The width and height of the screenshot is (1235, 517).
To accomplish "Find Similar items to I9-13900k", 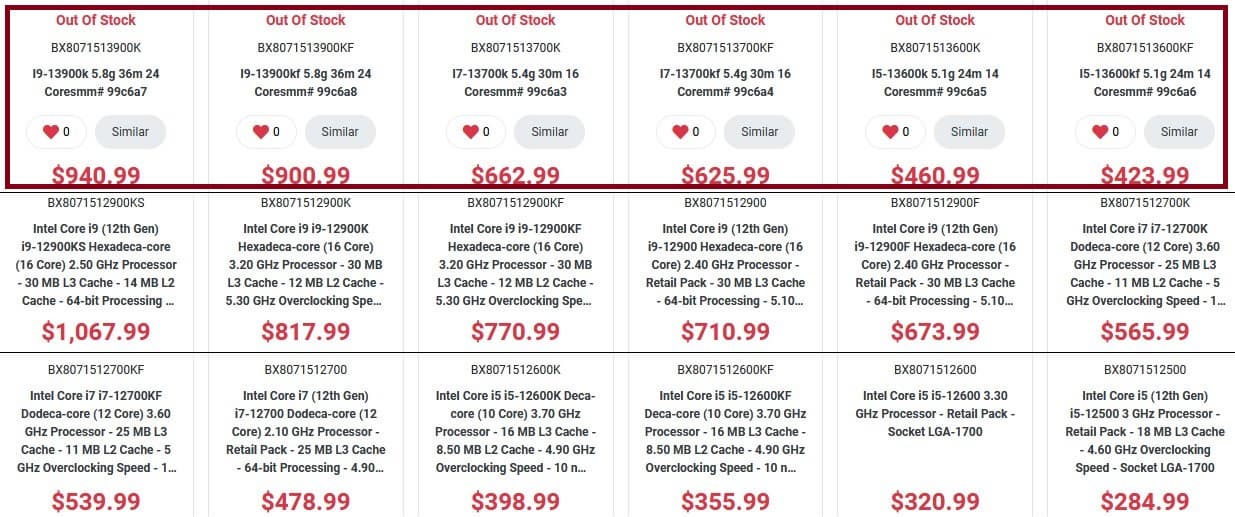I will click(130, 132).
